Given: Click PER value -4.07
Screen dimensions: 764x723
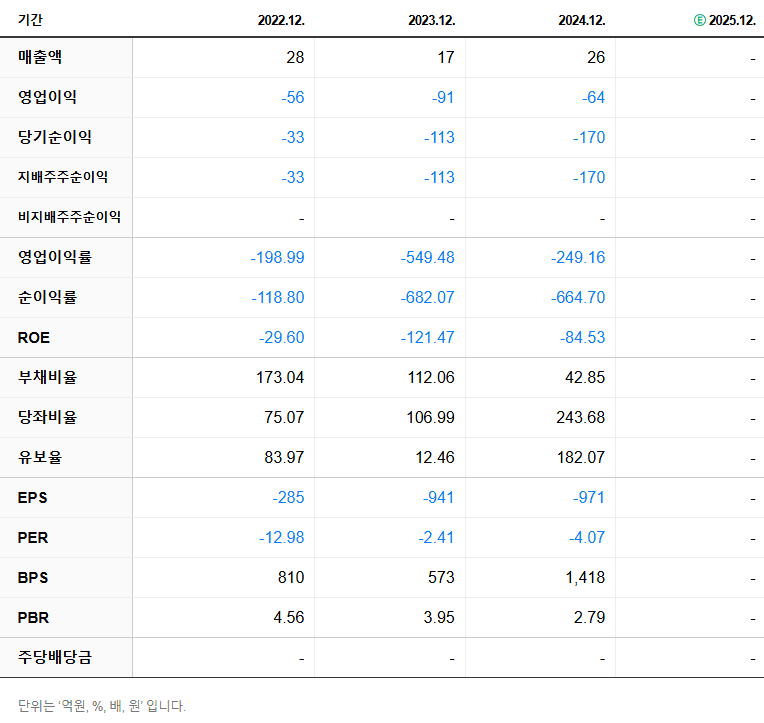Looking at the screenshot, I should pyautogui.click(x=587, y=537).
